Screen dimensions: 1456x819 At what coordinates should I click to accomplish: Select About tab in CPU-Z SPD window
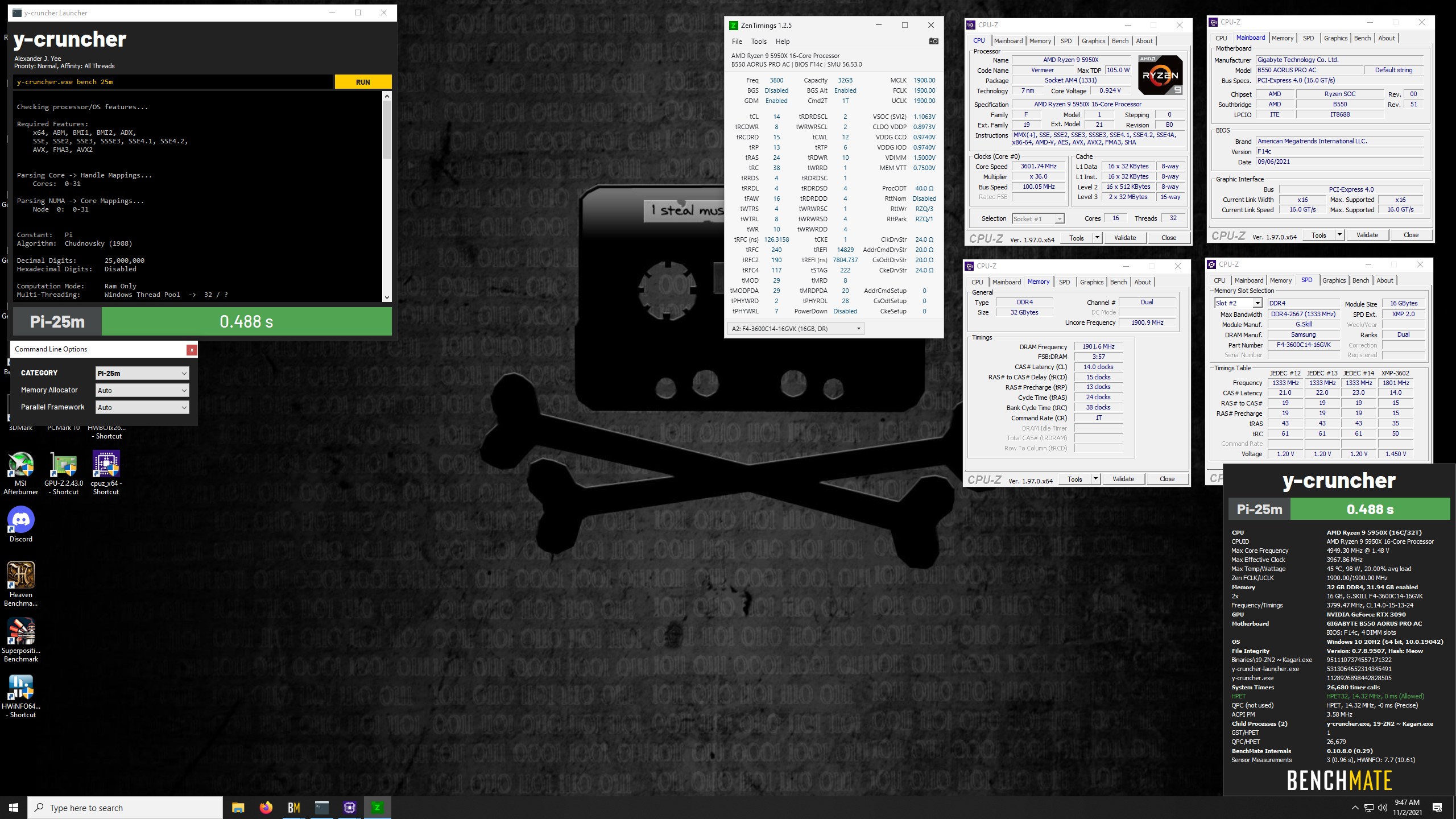point(1385,280)
